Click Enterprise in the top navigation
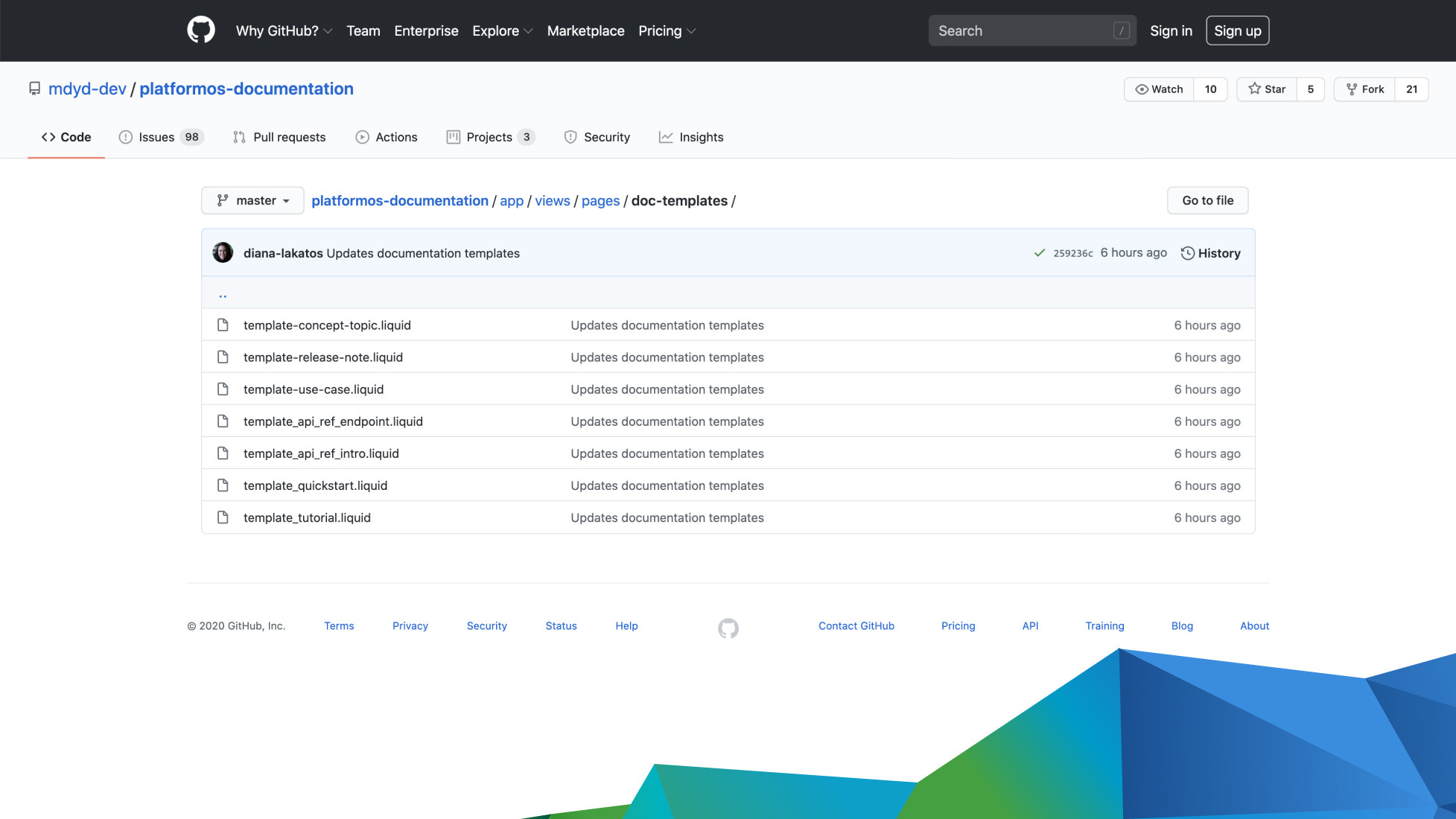The height and width of the screenshot is (819, 1456). click(x=426, y=31)
